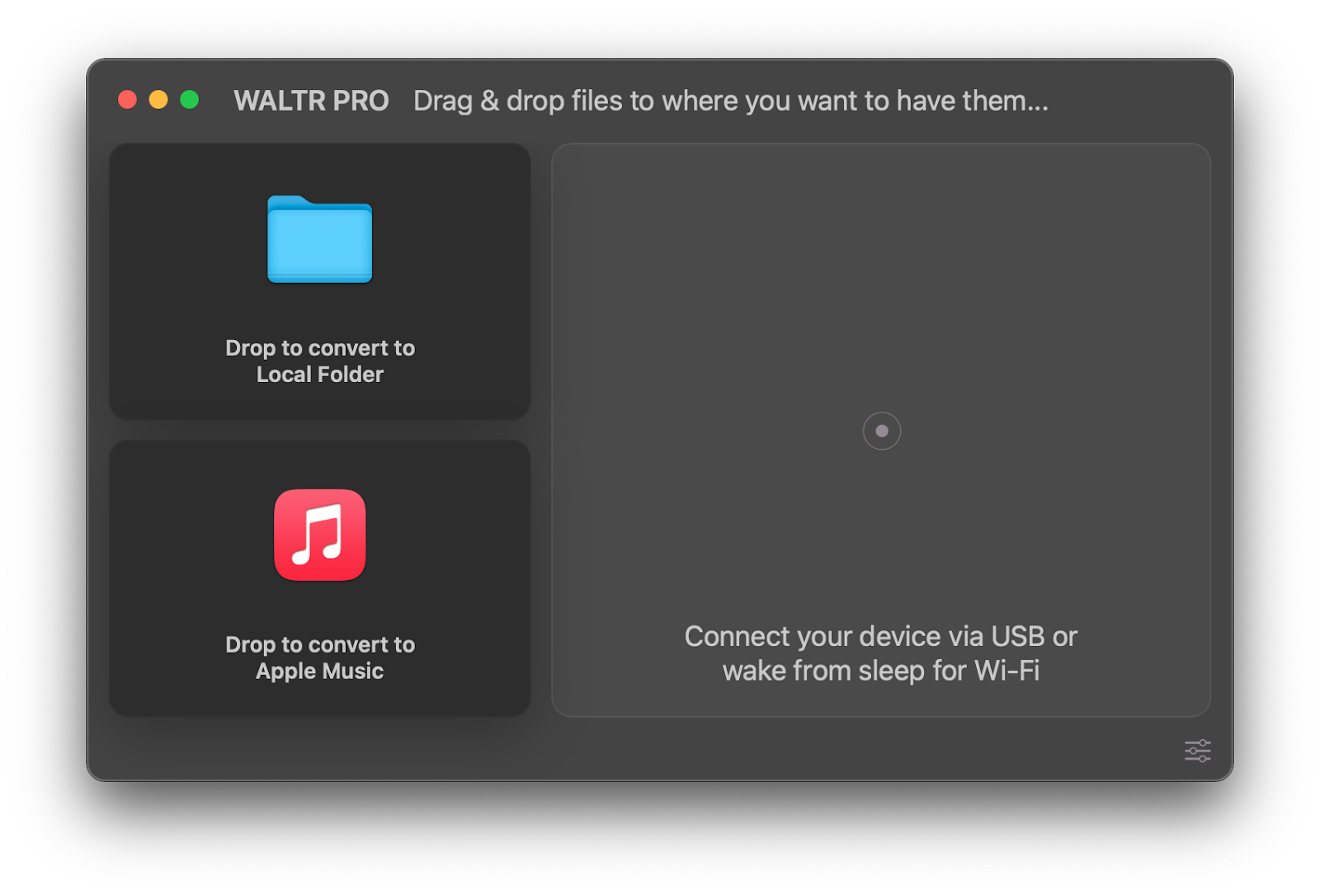Viewport: 1320px width, 896px height.
Task: Click the circular device searching indicator
Action: [881, 431]
